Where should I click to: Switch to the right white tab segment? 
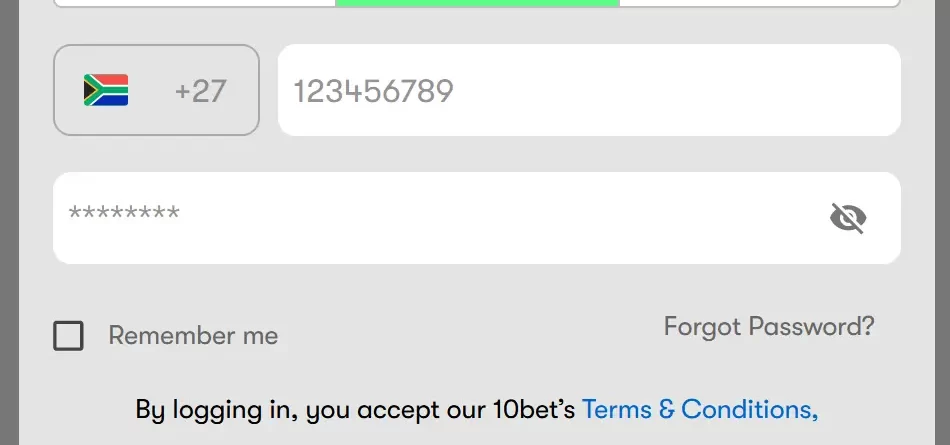tap(759, 3)
